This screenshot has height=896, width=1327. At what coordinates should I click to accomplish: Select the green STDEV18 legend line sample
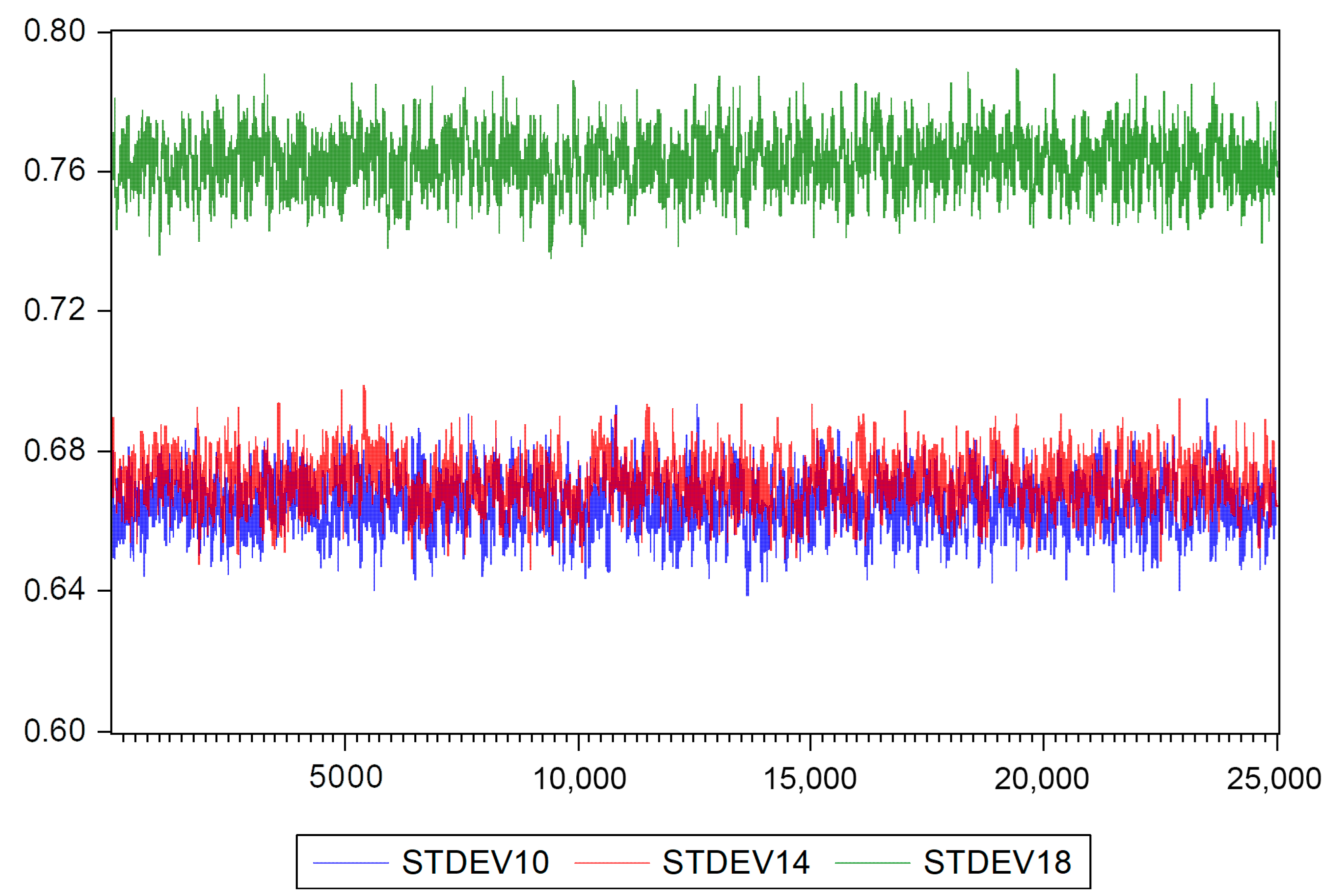point(872,863)
